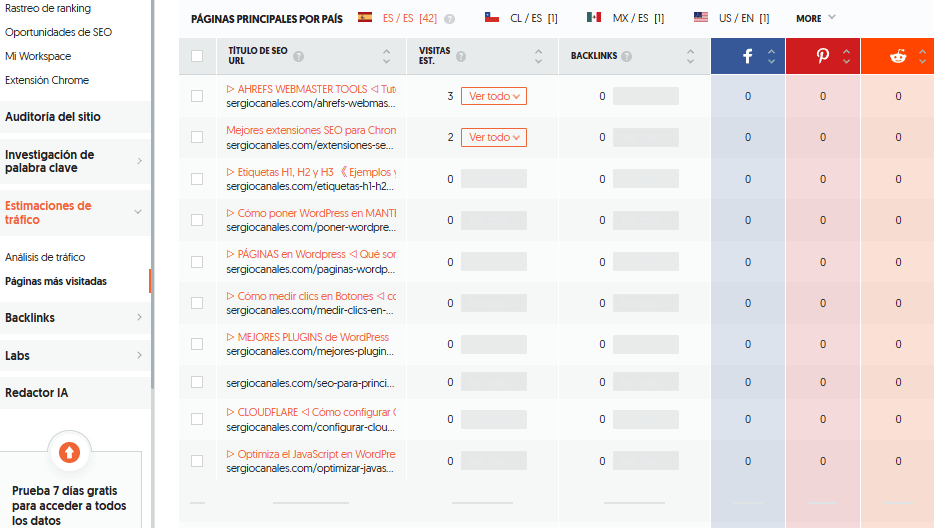Click sergiocanales.com/seo-para-princi URL text

pos(310,383)
